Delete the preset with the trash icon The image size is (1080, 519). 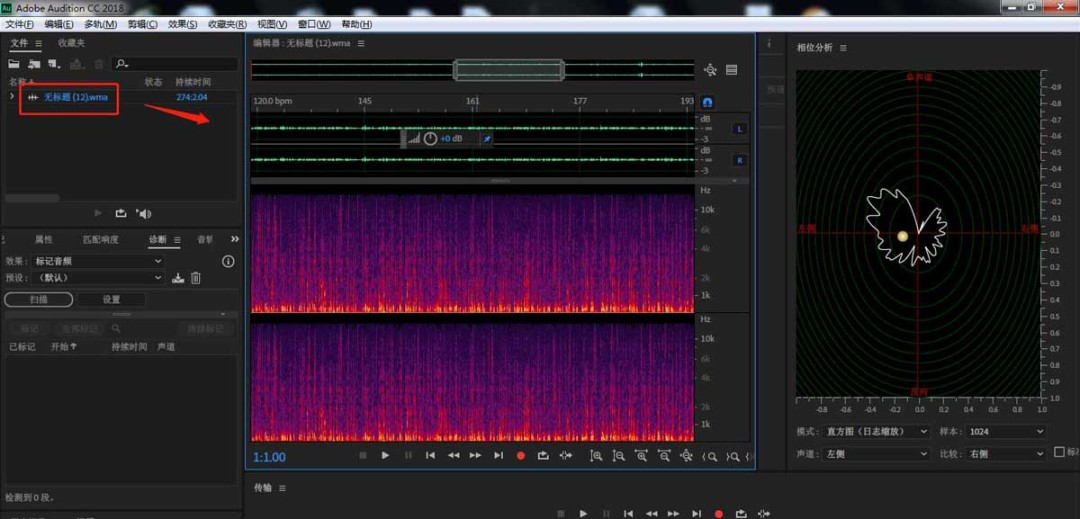pyautogui.click(x=196, y=278)
